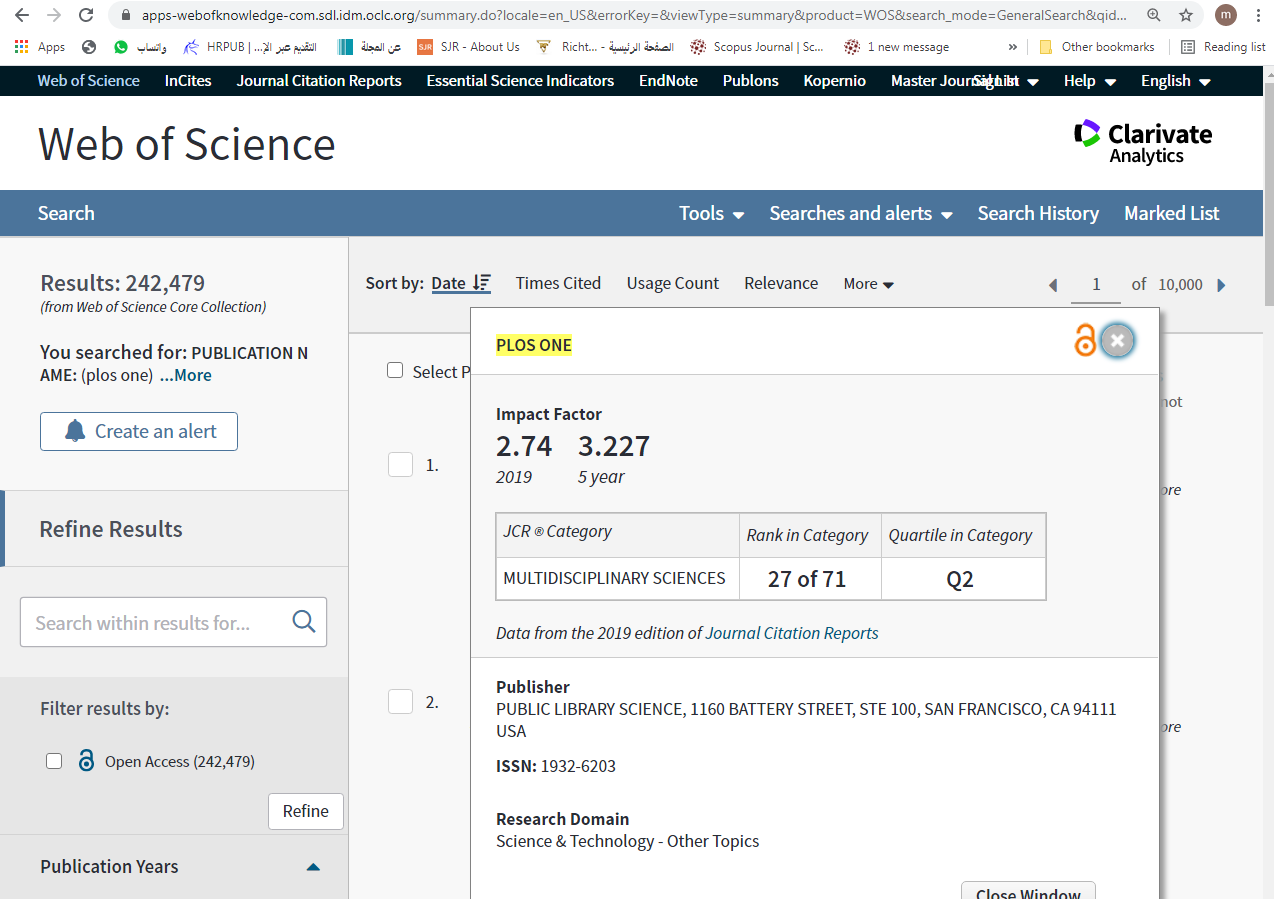Switch to InCites
1274x899 pixels.
coord(188,81)
